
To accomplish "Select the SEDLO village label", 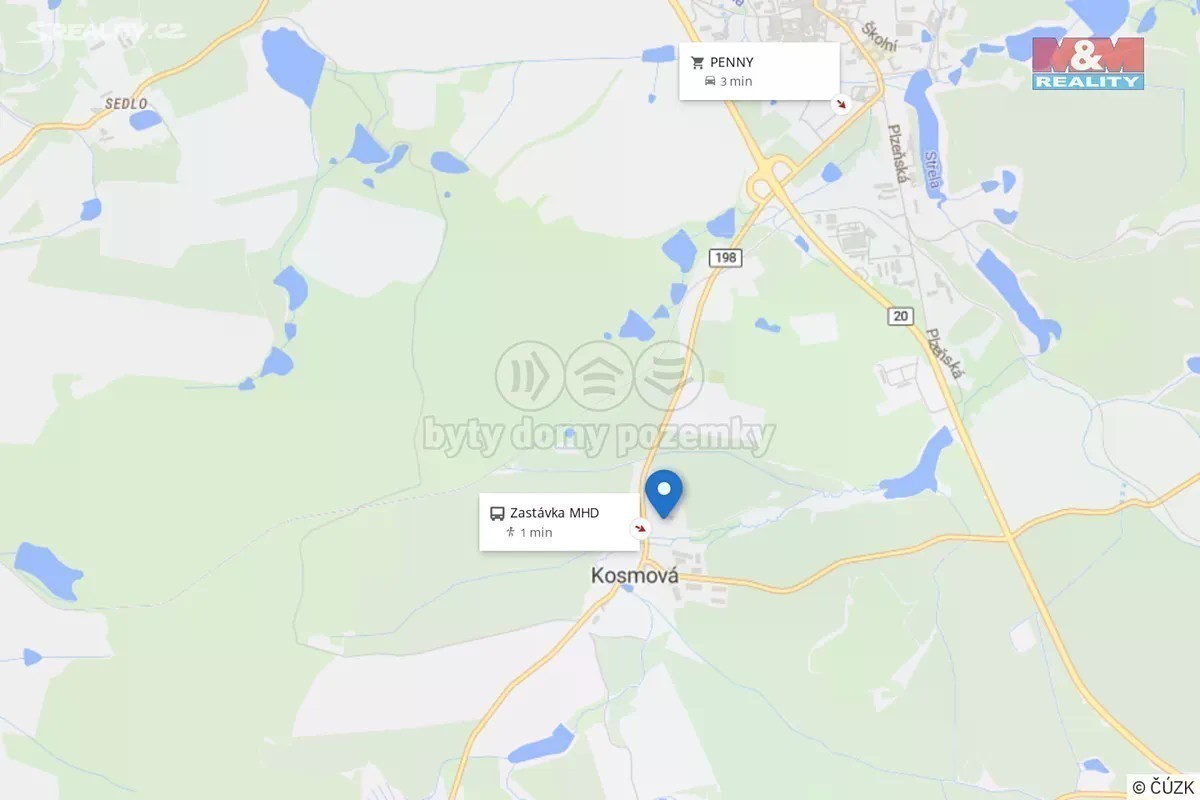I will point(127,103).
